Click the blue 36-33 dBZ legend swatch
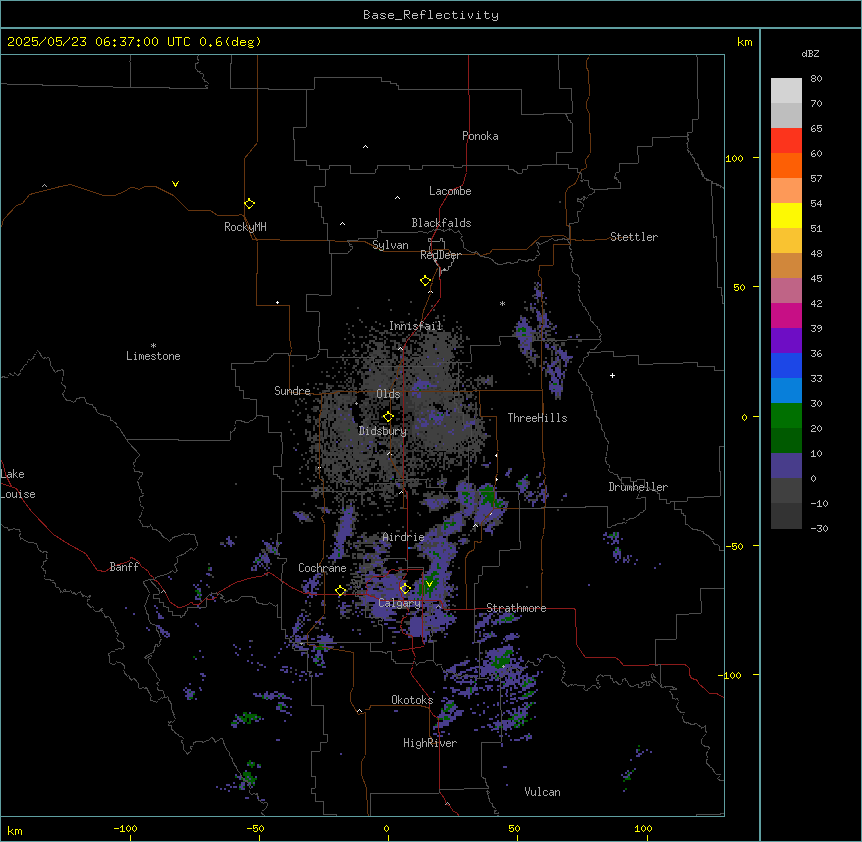This screenshot has width=862, height=842. tap(786, 365)
